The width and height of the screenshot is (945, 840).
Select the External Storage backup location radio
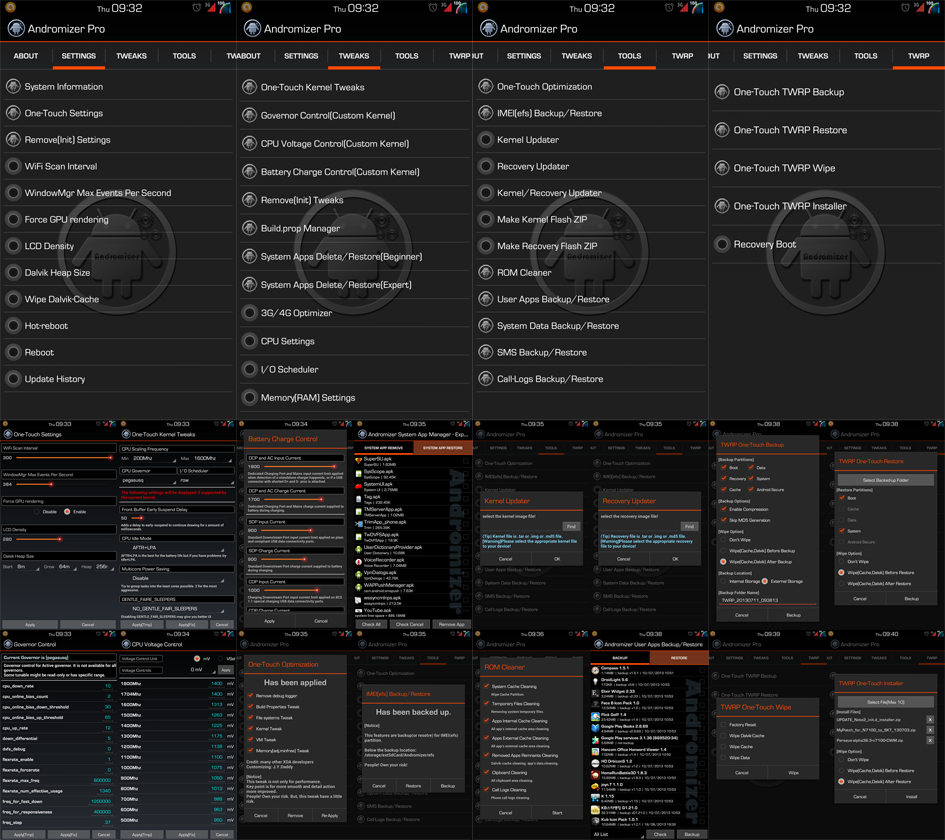click(x=765, y=581)
